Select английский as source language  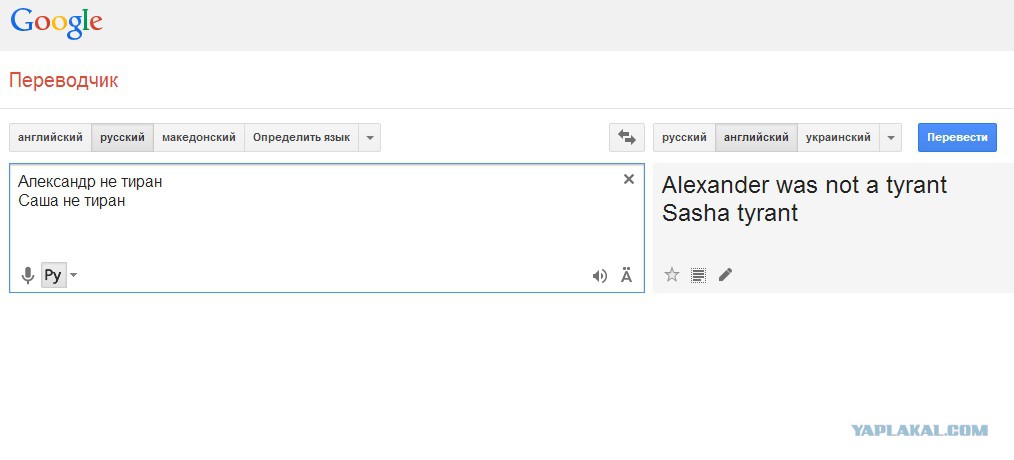tap(50, 138)
